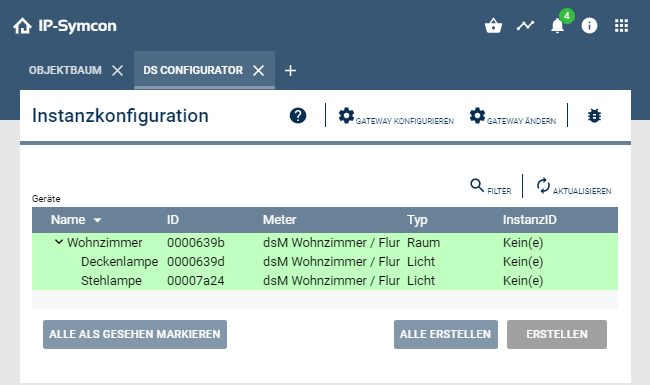This screenshot has width=650, height=385.
Task: Add a new tab with plus icon
Action: (x=290, y=70)
